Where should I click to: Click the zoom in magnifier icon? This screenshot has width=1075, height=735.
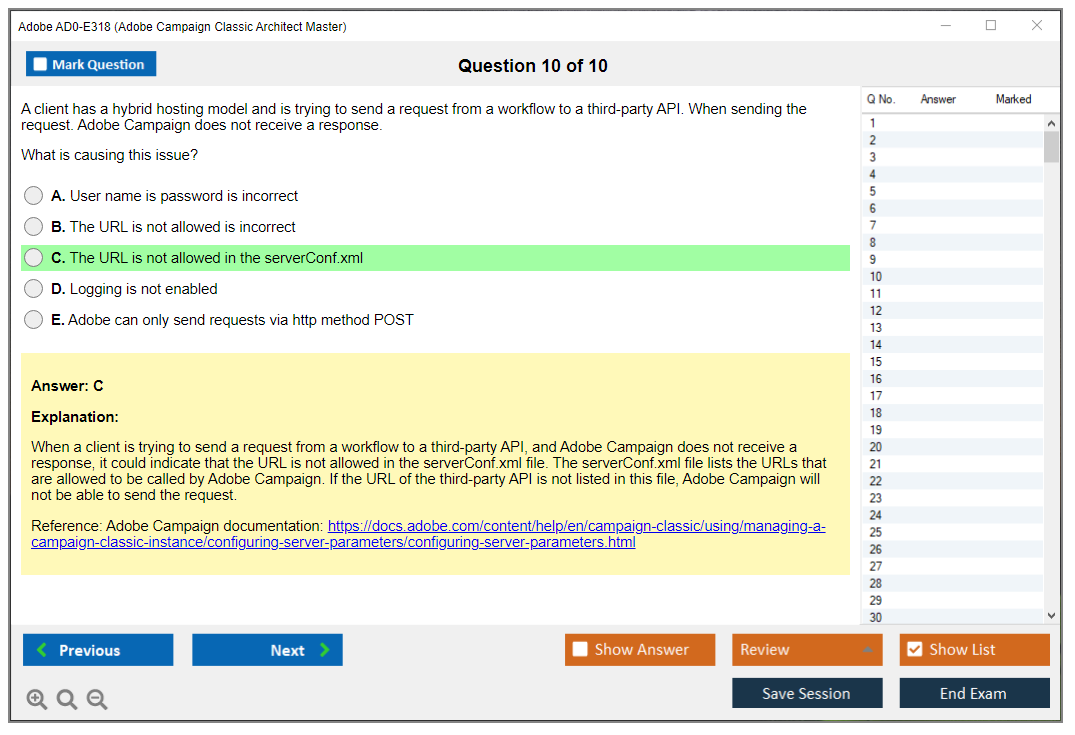click(x=37, y=700)
